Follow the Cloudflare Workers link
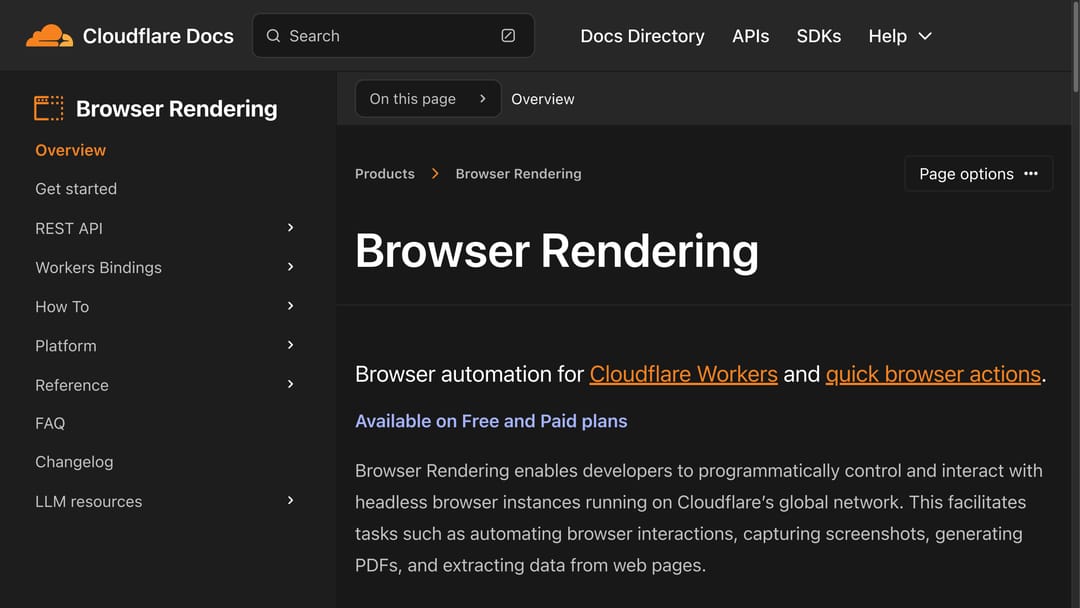This screenshot has width=1080, height=608. (683, 374)
